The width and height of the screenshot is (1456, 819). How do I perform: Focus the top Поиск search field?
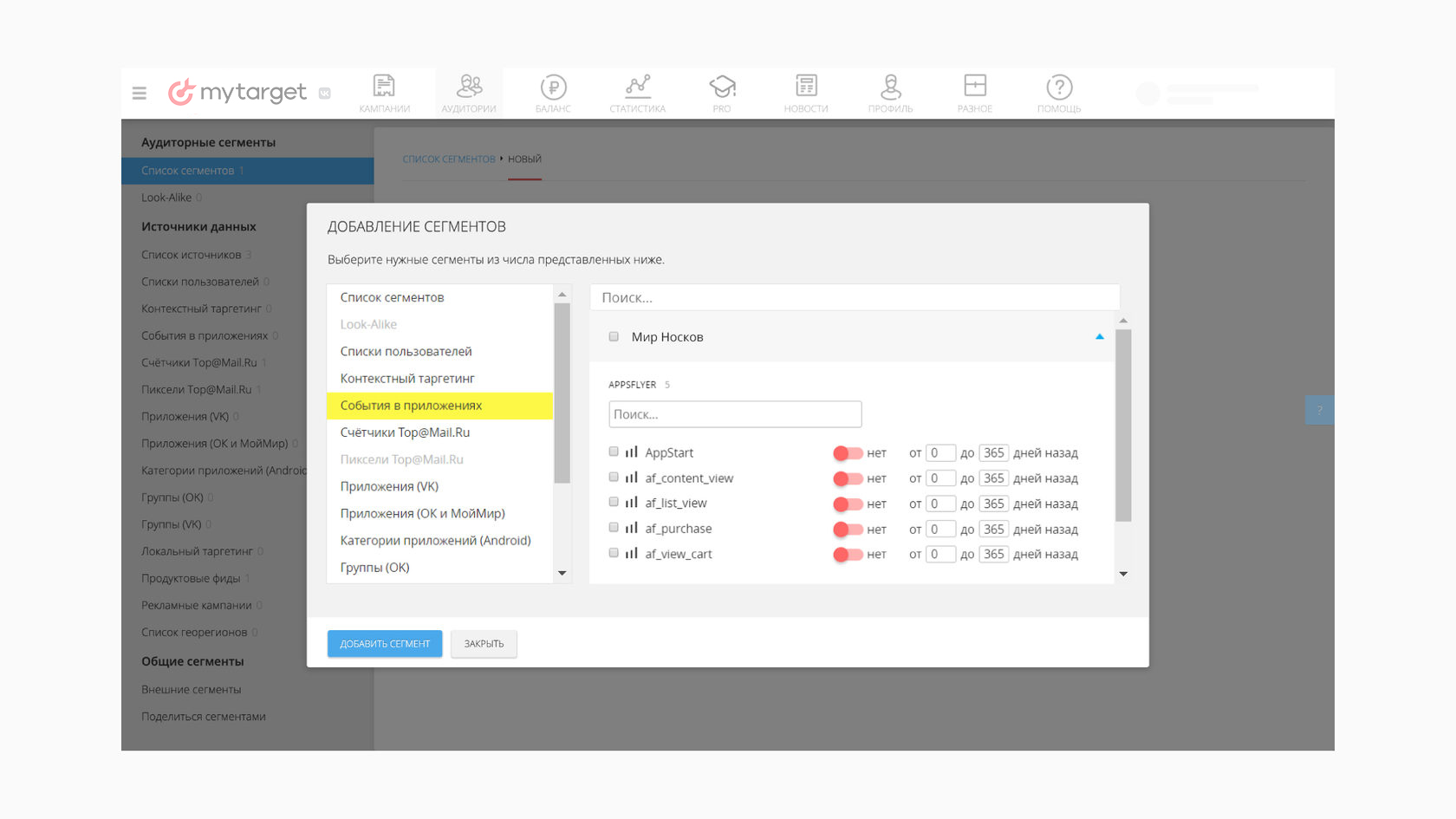855,297
